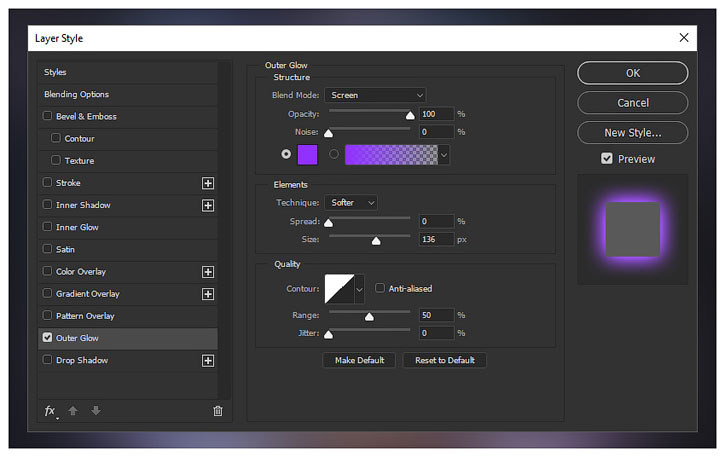Click the Make Default button
This screenshot has height=457, width=725.
[x=359, y=360]
